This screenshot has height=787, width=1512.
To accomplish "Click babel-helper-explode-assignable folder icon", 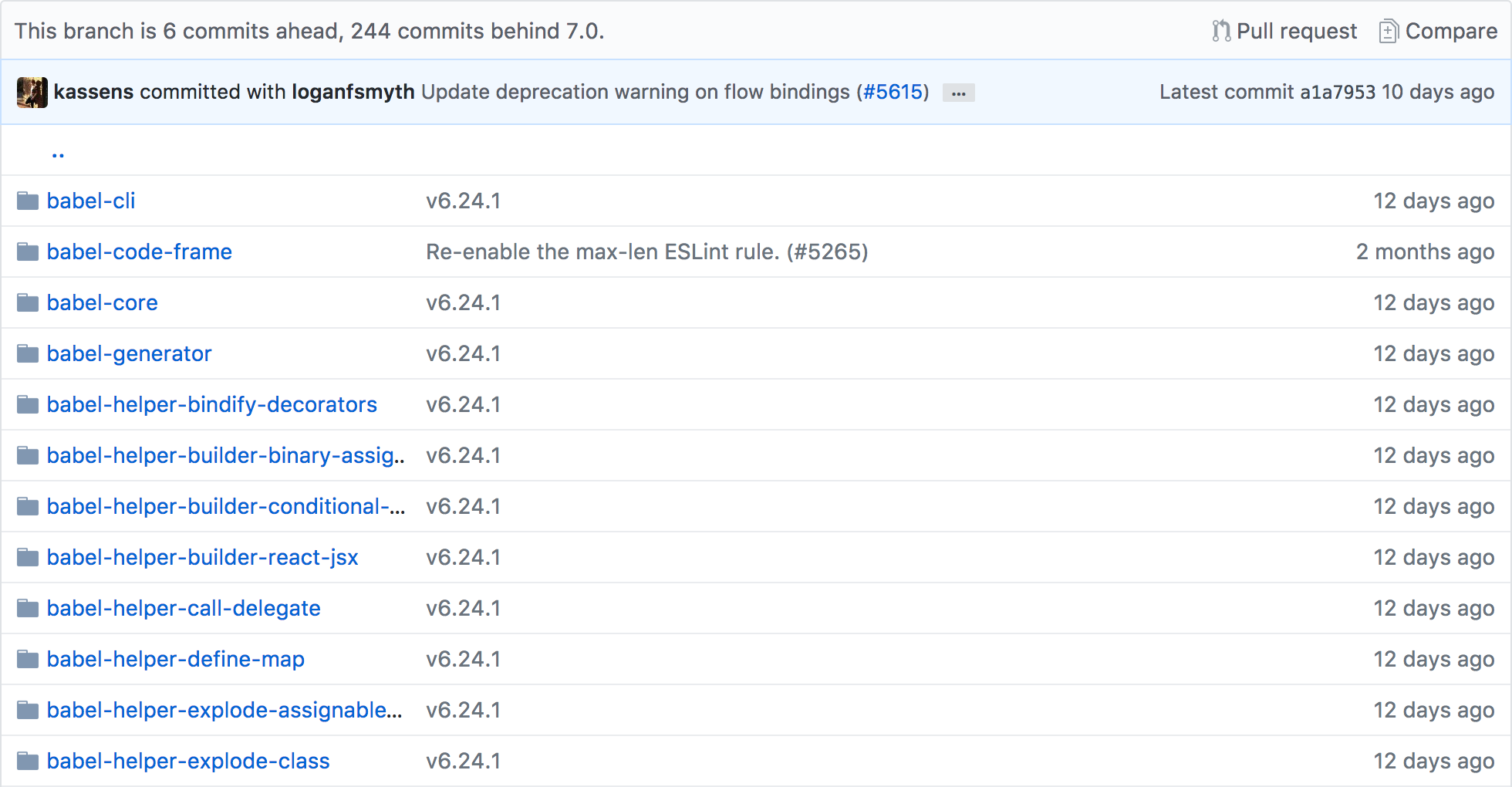I will [28, 711].
